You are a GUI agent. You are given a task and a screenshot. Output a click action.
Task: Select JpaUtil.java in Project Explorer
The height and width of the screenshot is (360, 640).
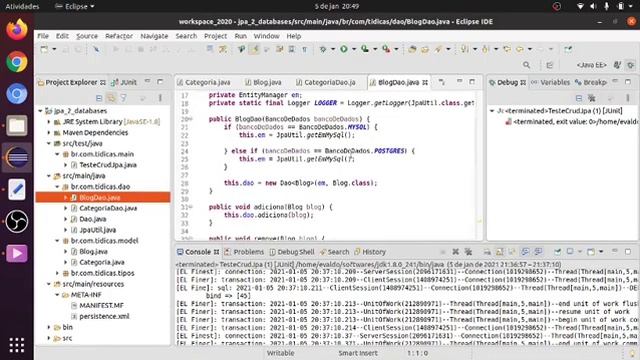coord(98,230)
